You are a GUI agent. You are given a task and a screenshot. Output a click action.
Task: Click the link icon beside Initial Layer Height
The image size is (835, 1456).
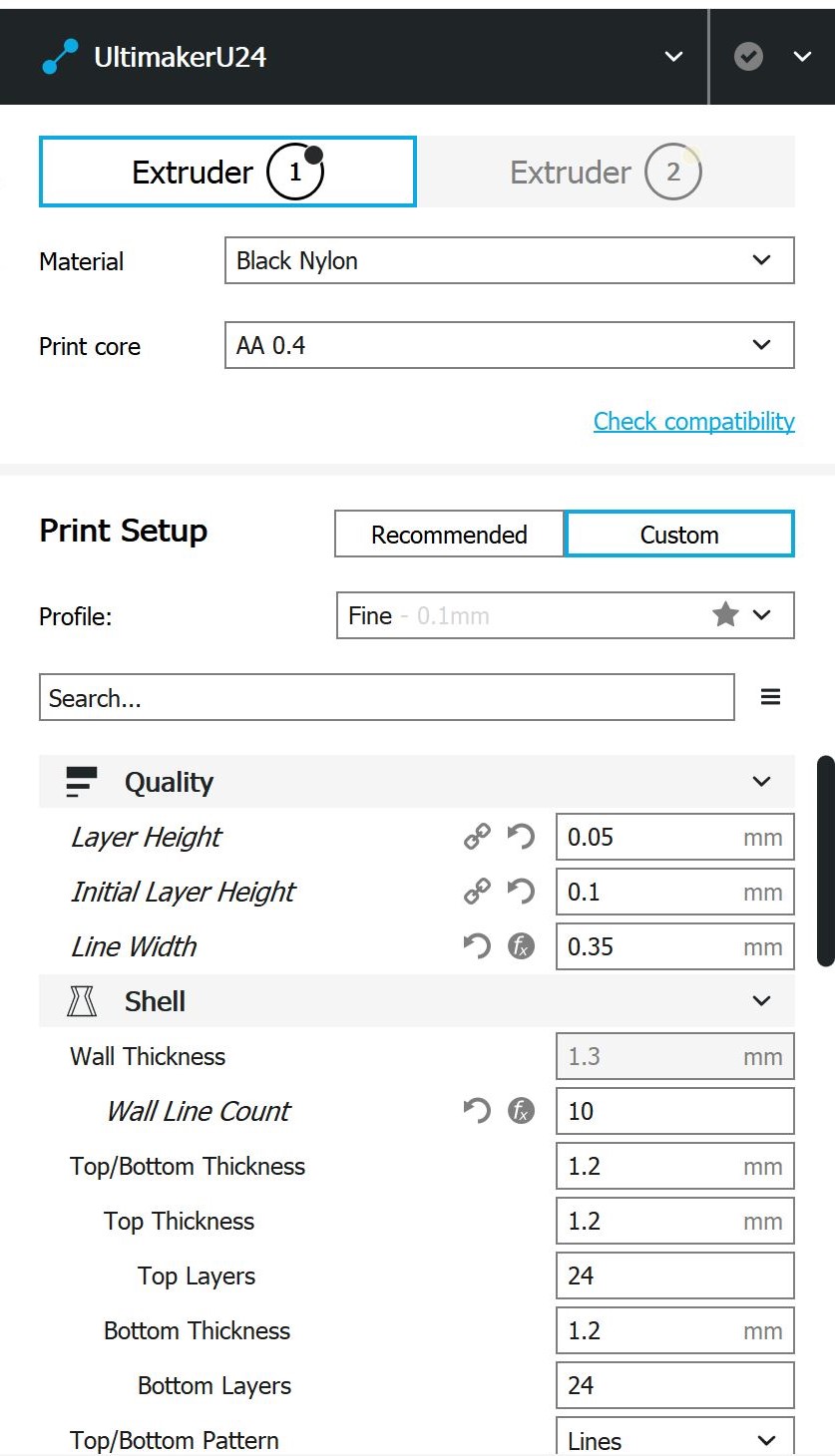click(477, 892)
